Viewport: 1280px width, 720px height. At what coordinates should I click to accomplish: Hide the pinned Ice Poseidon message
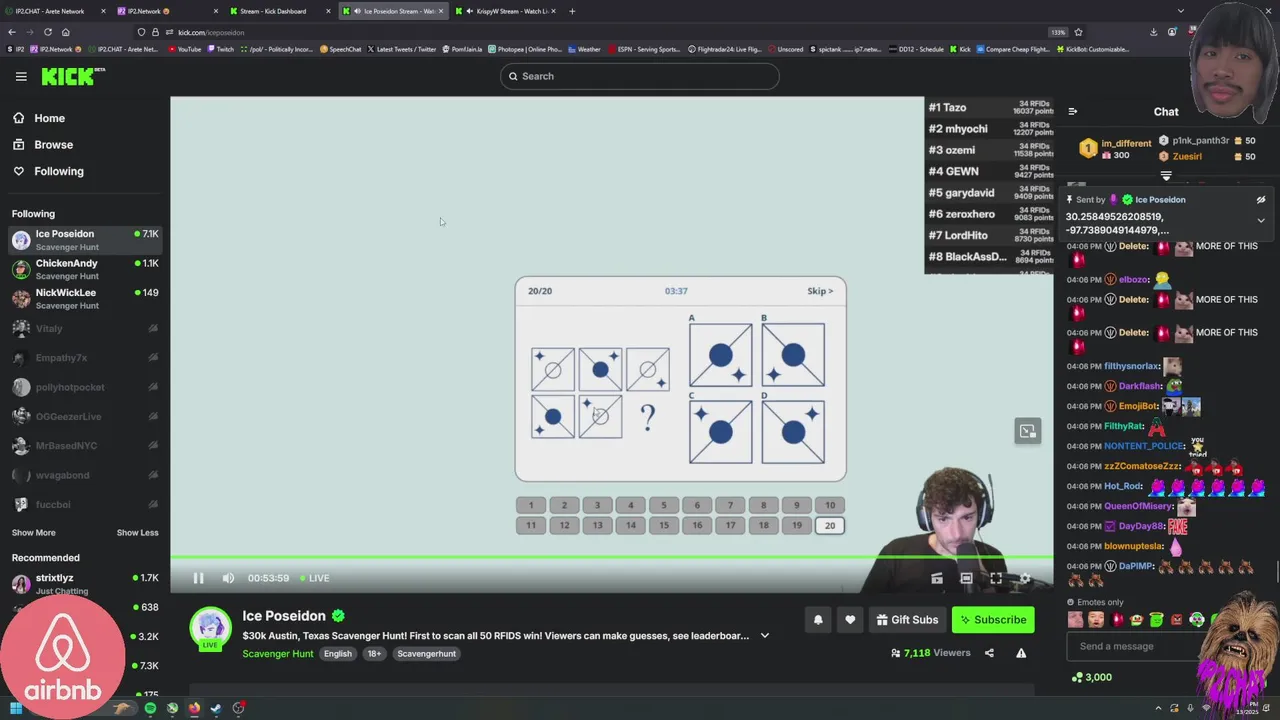1261,200
